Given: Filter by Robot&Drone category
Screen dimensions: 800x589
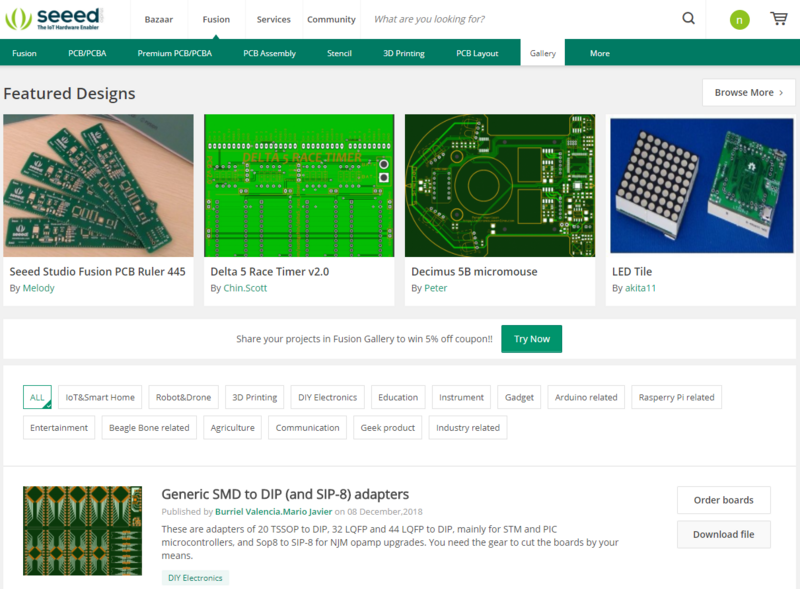Looking at the screenshot, I should click(183, 397).
